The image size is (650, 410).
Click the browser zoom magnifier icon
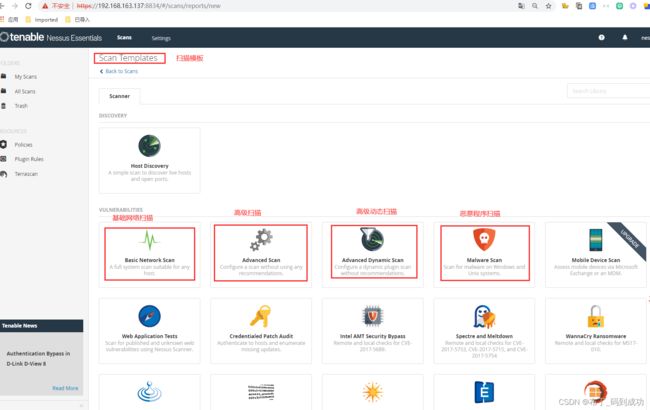pos(535,6)
